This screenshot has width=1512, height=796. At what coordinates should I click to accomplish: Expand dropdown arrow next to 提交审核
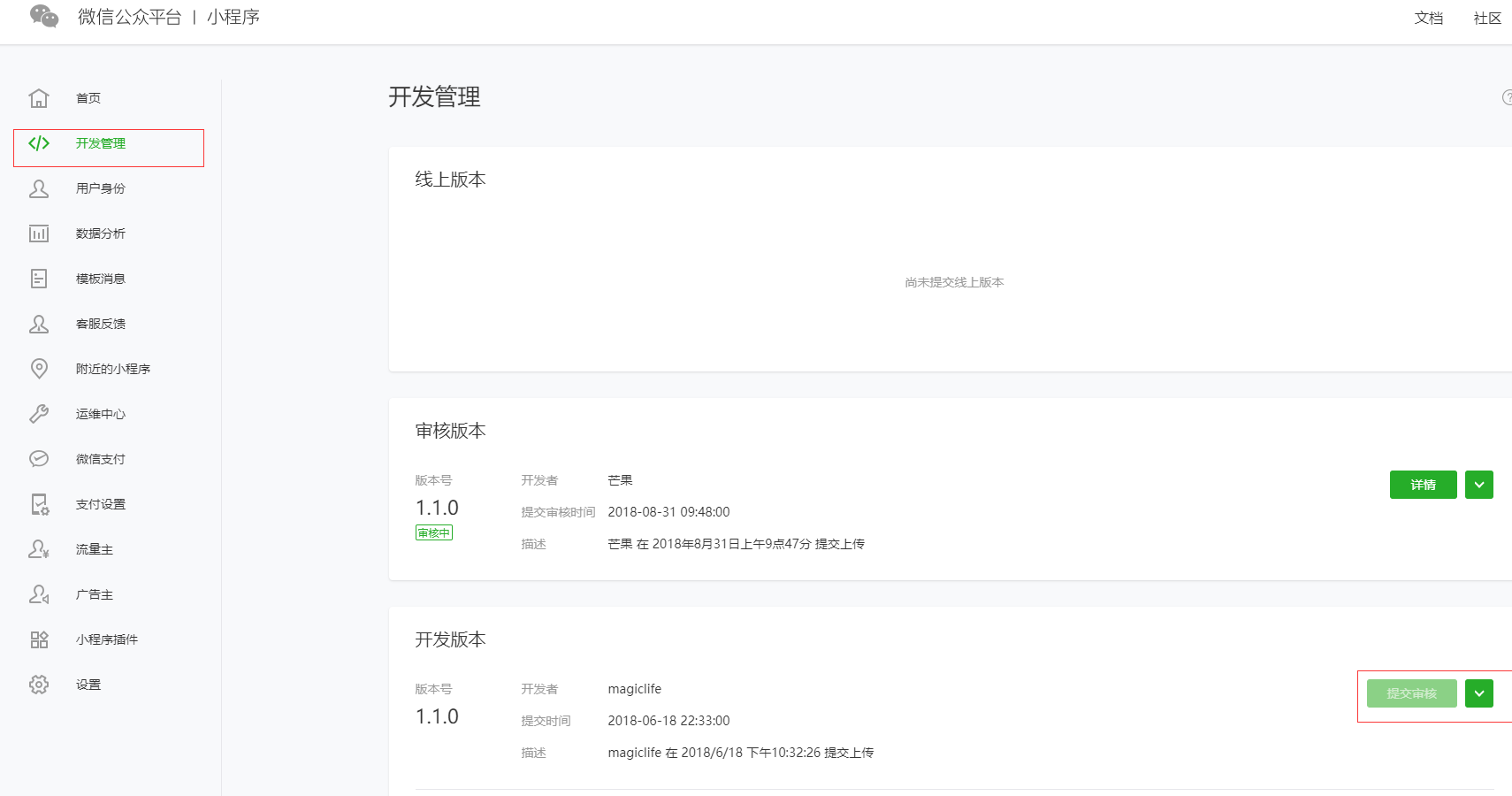1479,693
